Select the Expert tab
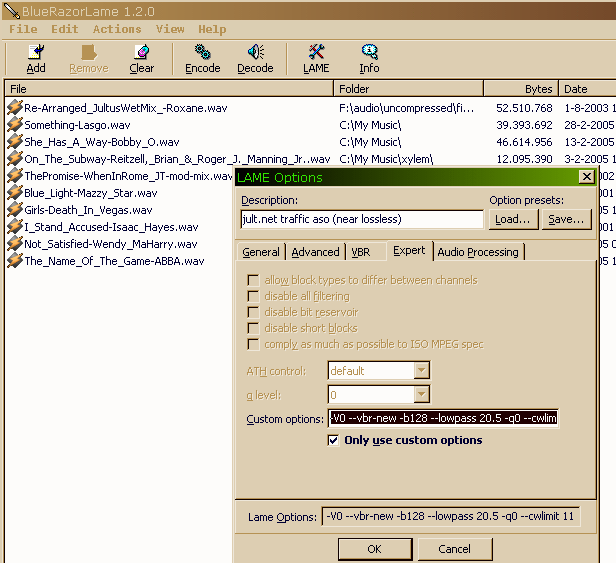616x563 pixels. click(409, 250)
